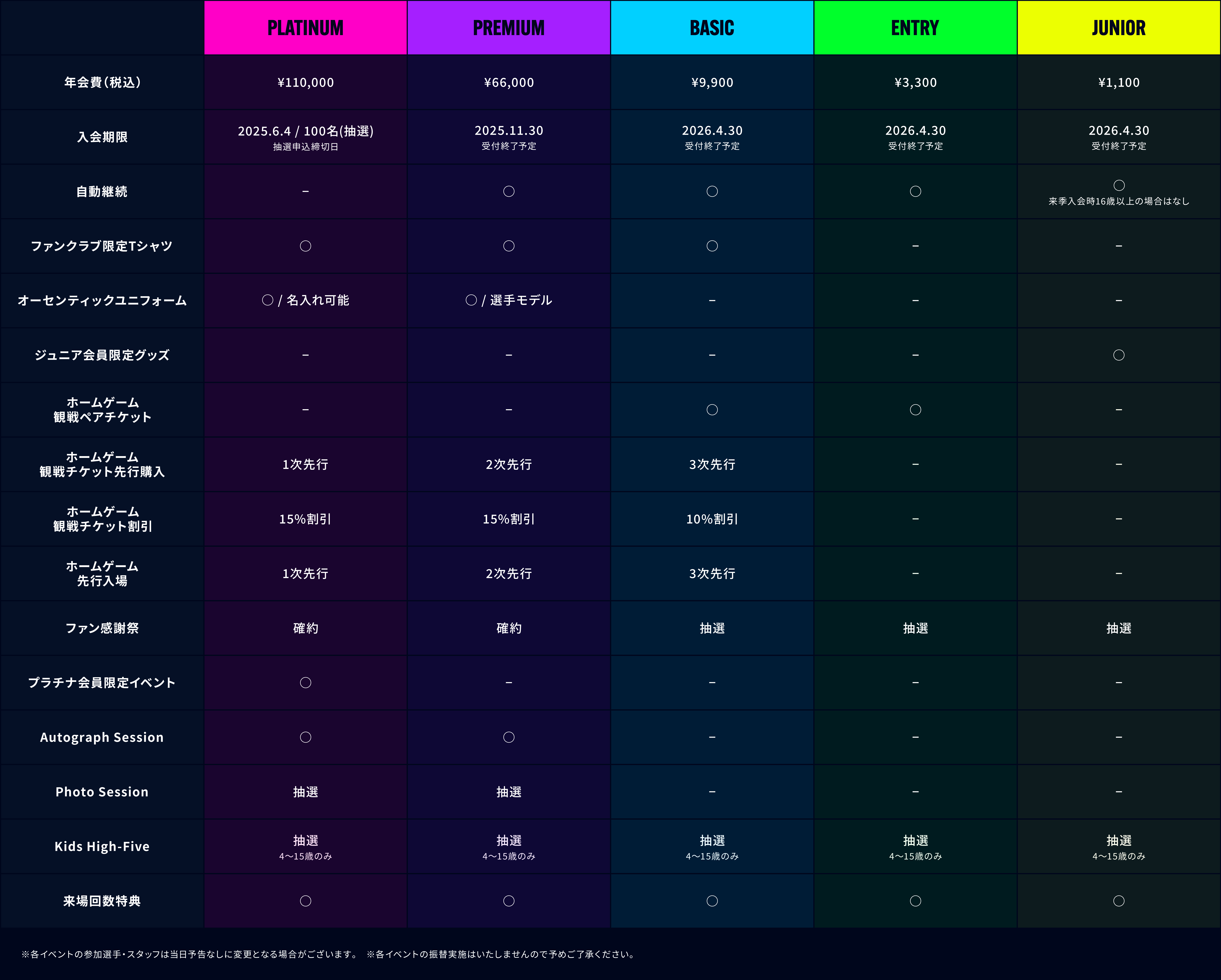Click the PREMIUM 15%割引 cell
This screenshot has width=1221, height=980.
pos(509,519)
